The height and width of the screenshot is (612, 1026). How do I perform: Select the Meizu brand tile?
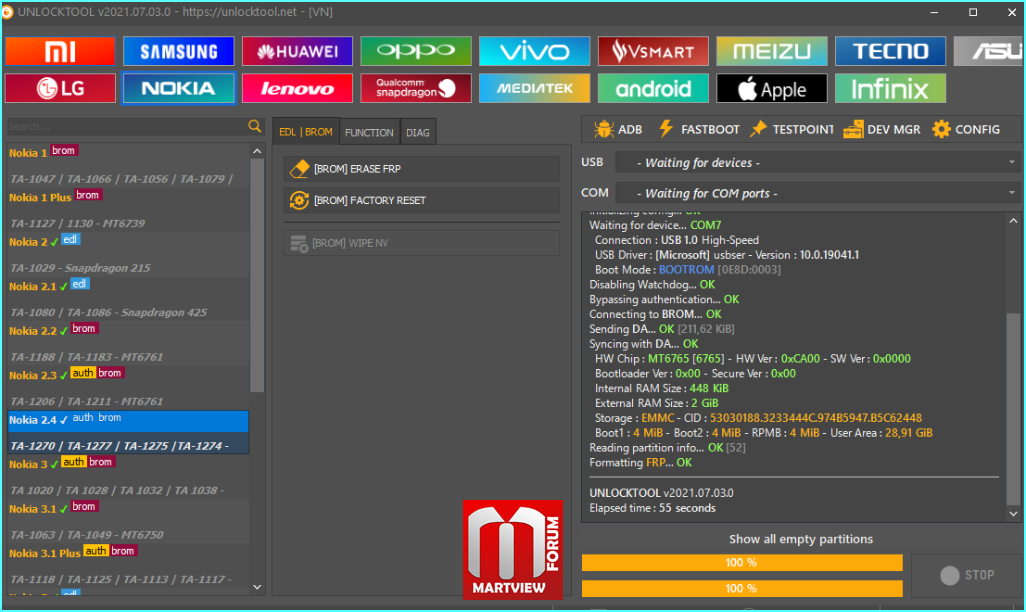[771, 51]
